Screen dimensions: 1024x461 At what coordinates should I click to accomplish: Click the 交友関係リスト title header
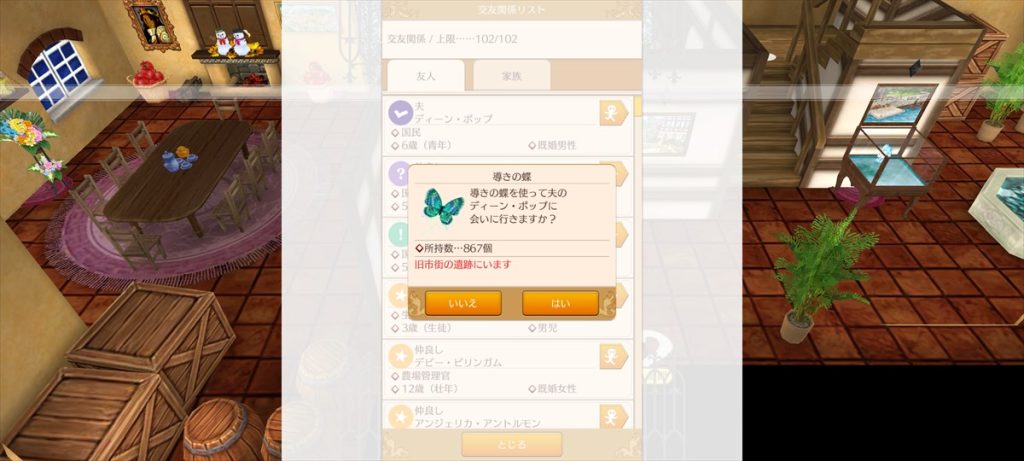click(511, 10)
